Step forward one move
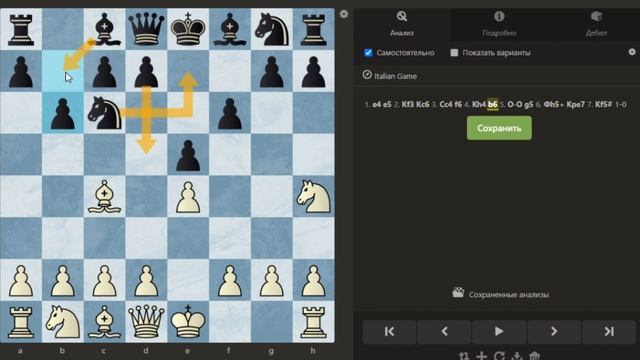 pyautogui.click(x=554, y=331)
